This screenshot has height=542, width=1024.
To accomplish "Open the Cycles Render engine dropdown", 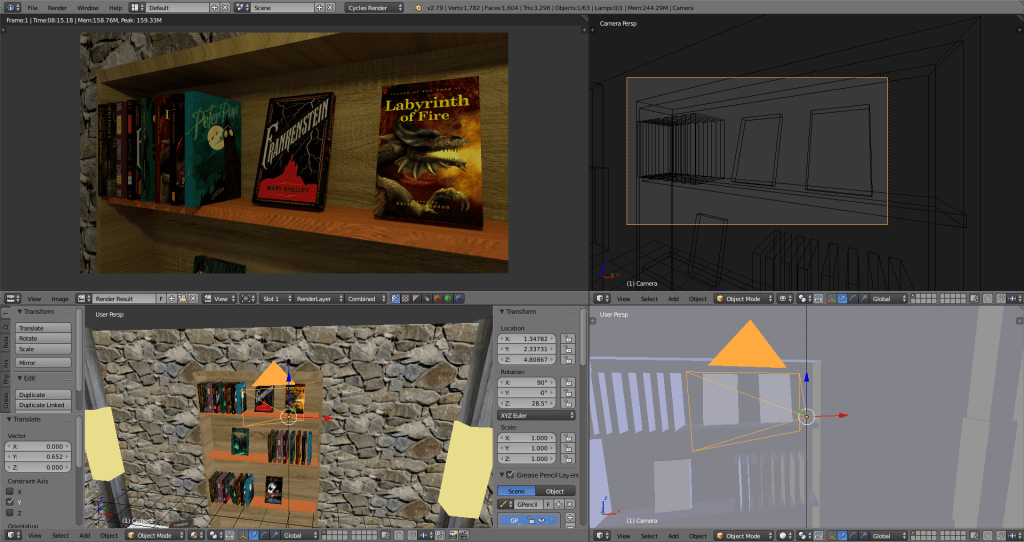I will click(375, 7).
